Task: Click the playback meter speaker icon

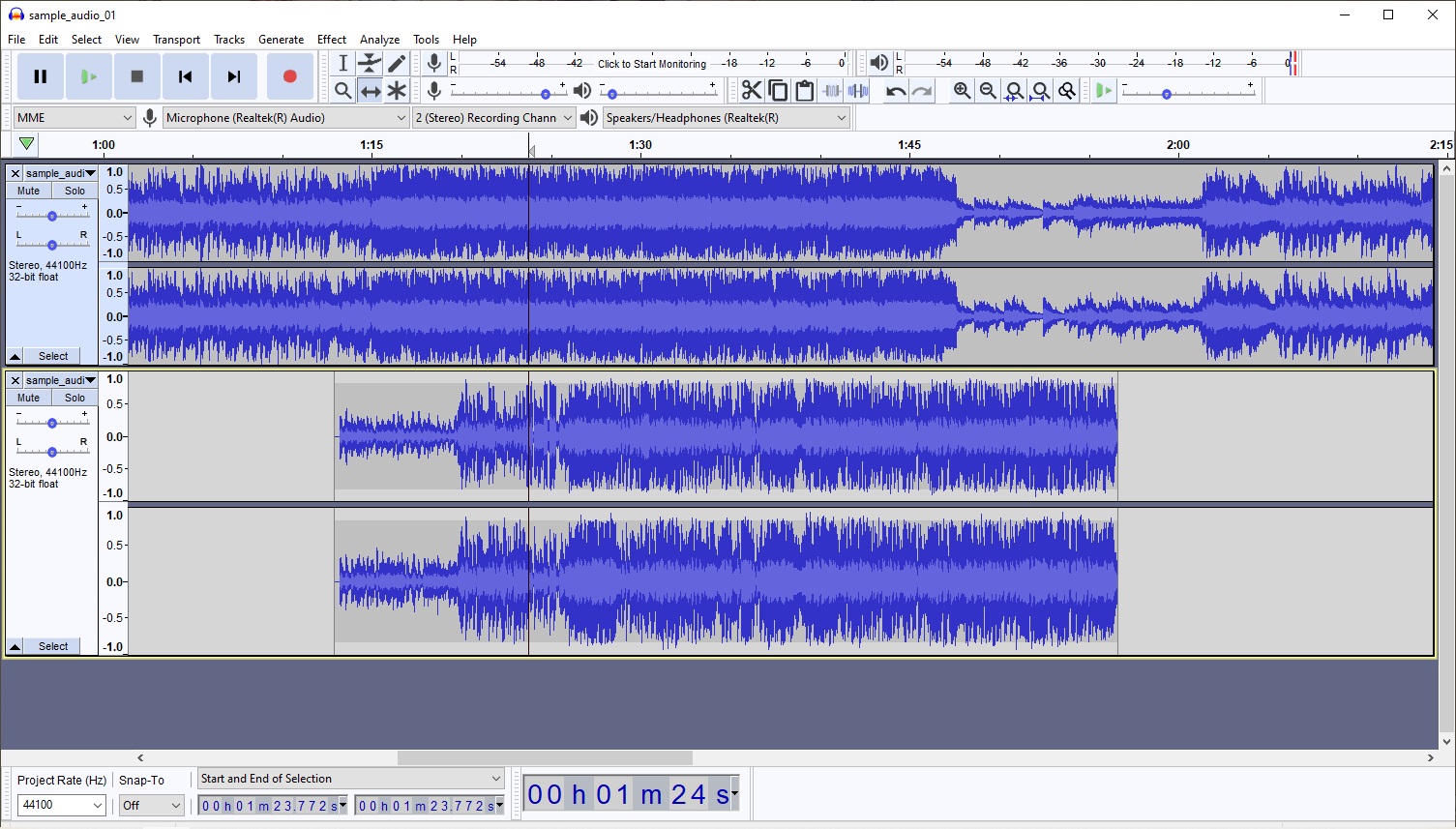Action: coord(878,64)
